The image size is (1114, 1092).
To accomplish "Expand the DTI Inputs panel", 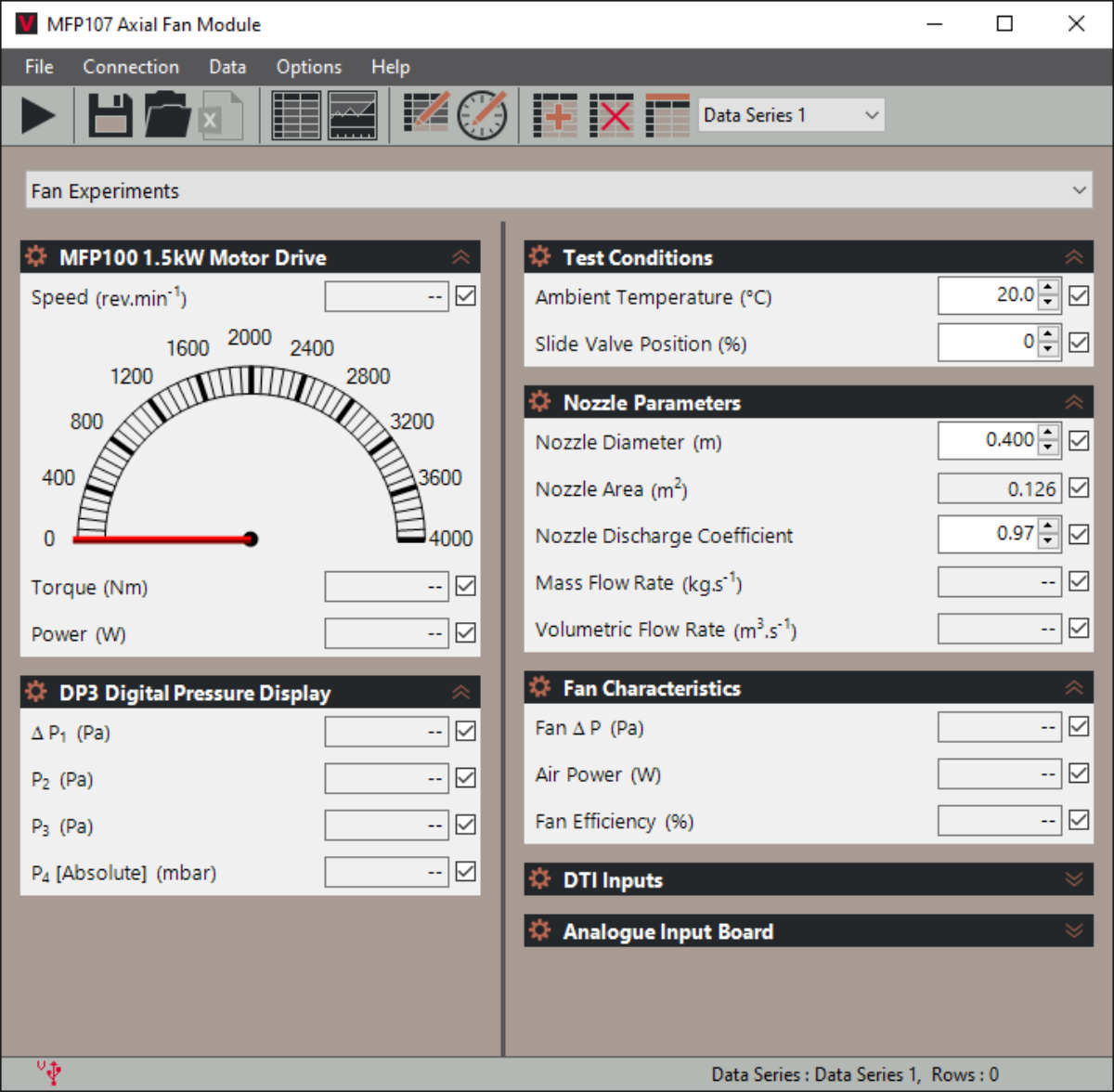I will click(1074, 879).
